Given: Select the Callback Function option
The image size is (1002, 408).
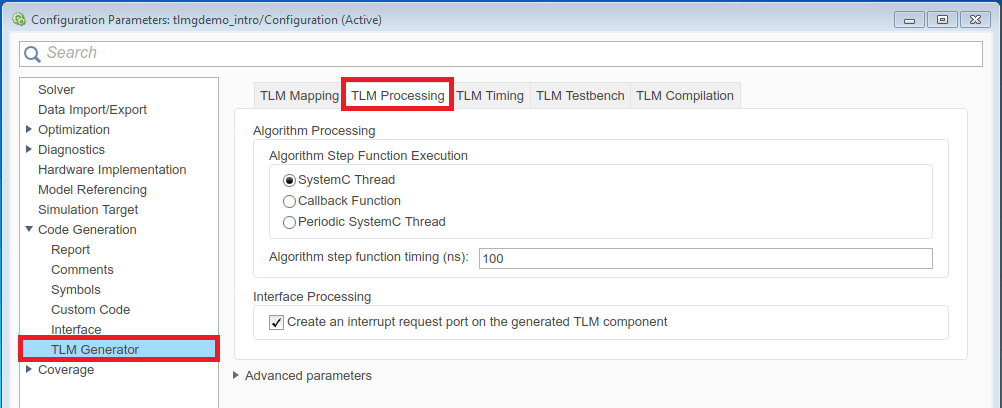Looking at the screenshot, I should tap(290, 201).
